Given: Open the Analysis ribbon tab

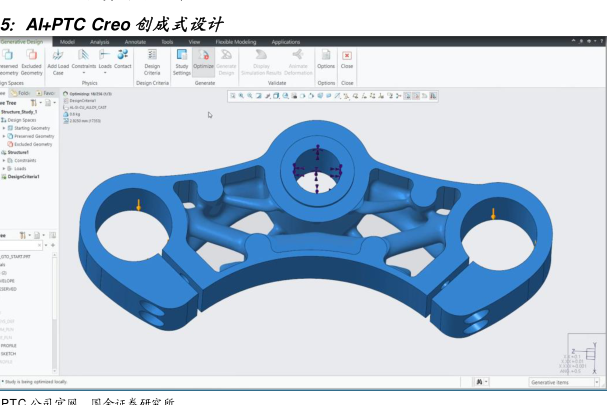Looking at the screenshot, I should 100,42.
